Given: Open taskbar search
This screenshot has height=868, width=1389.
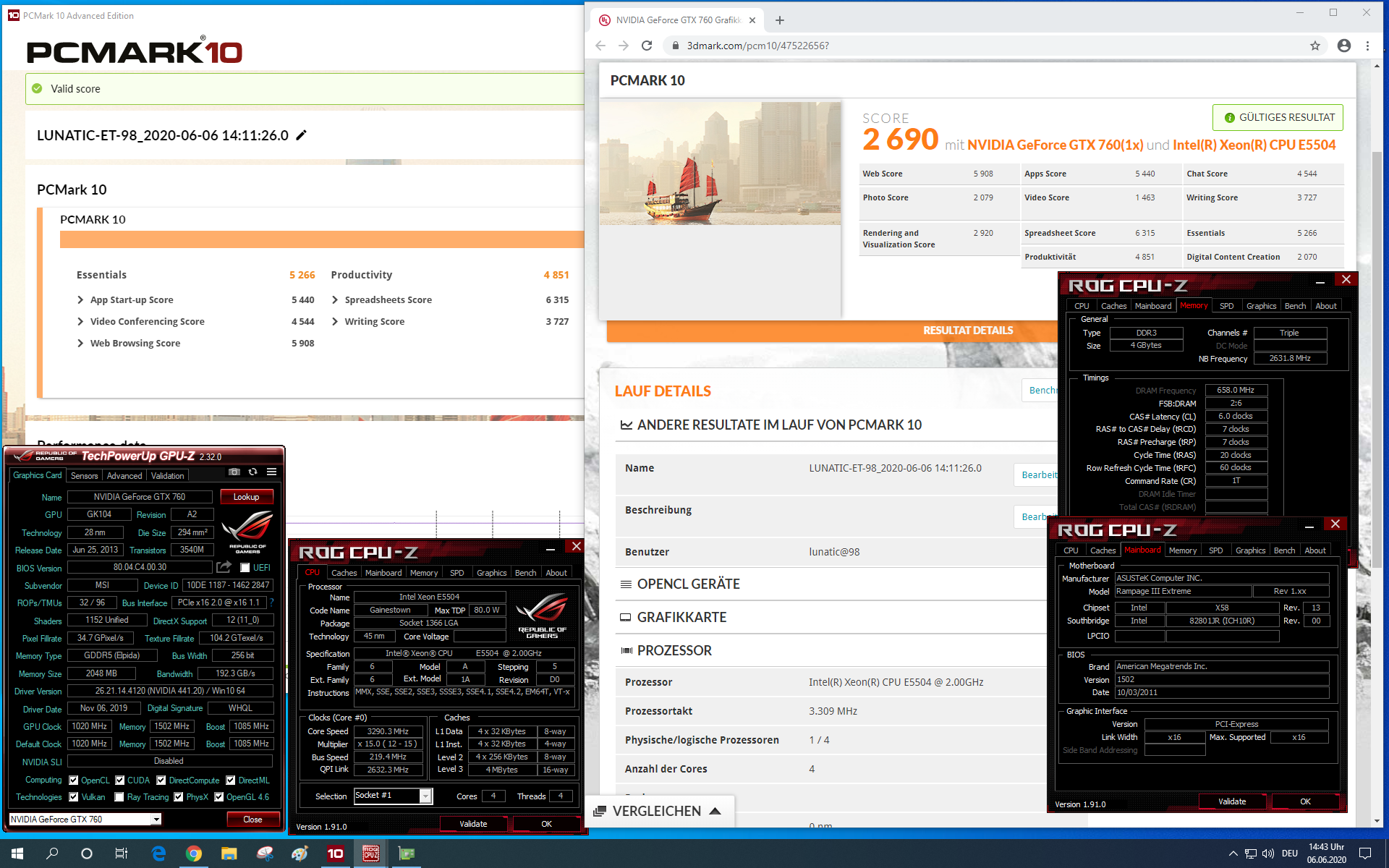Looking at the screenshot, I should coord(52,854).
